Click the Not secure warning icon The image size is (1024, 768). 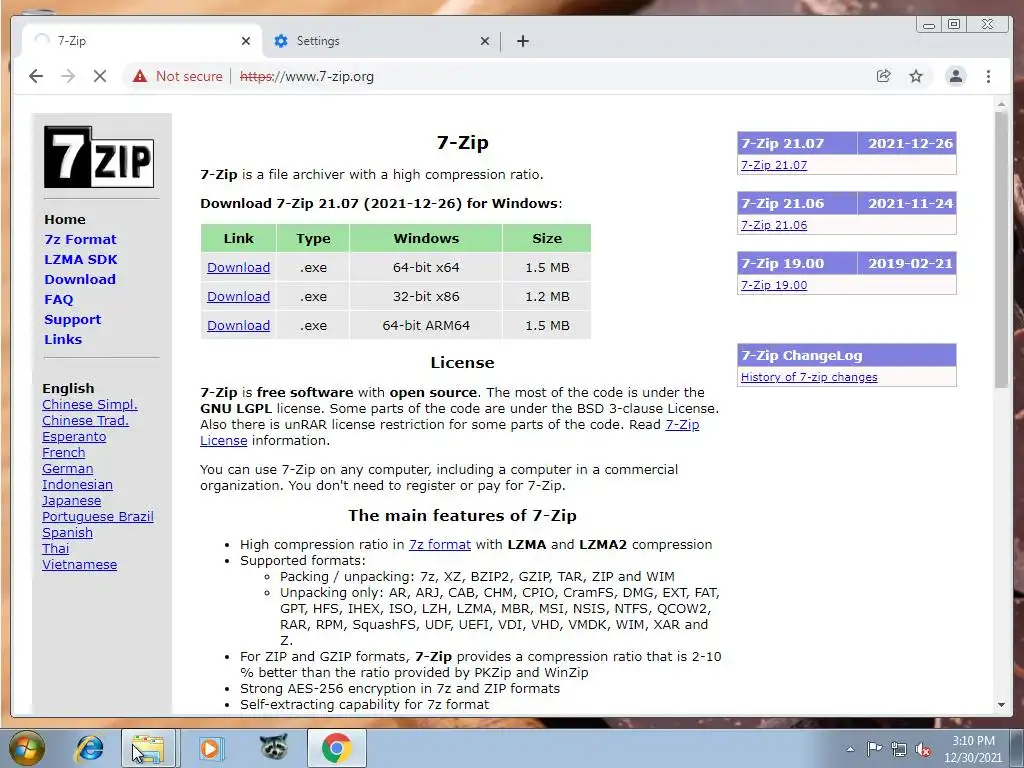click(140, 76)
